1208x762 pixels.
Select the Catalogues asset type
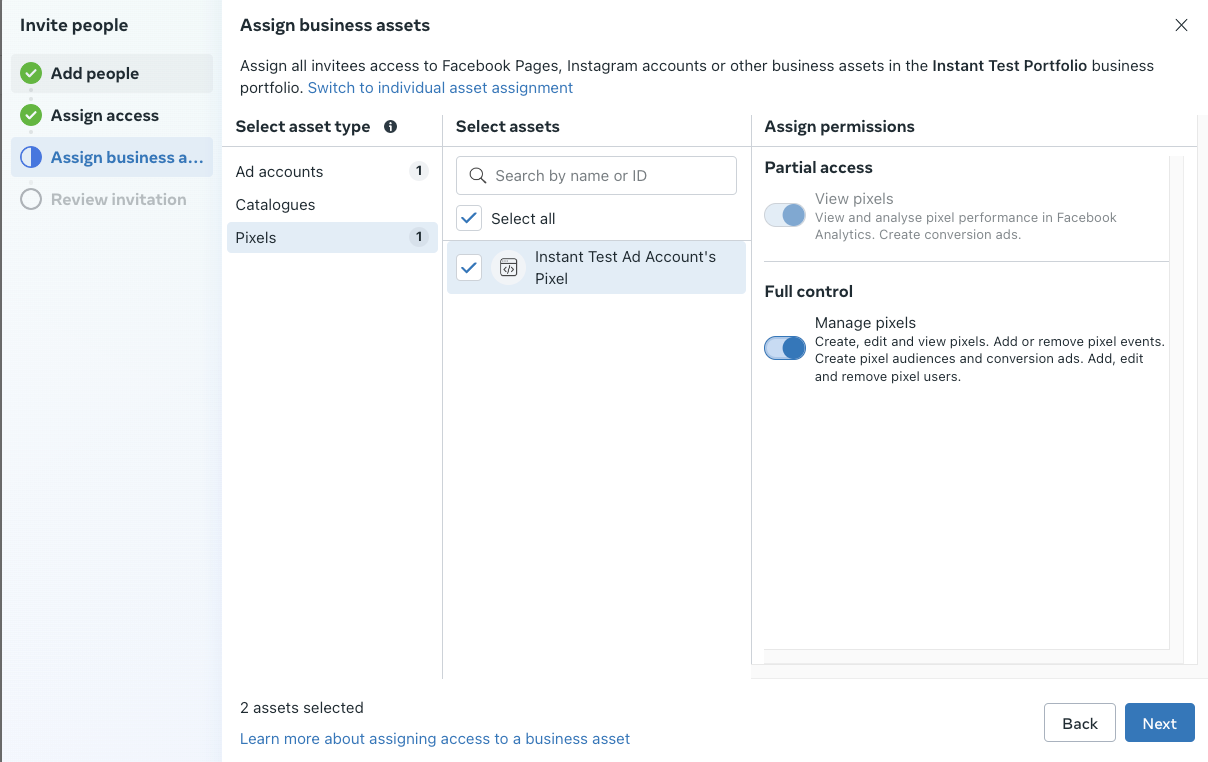[x=332, y=204]
